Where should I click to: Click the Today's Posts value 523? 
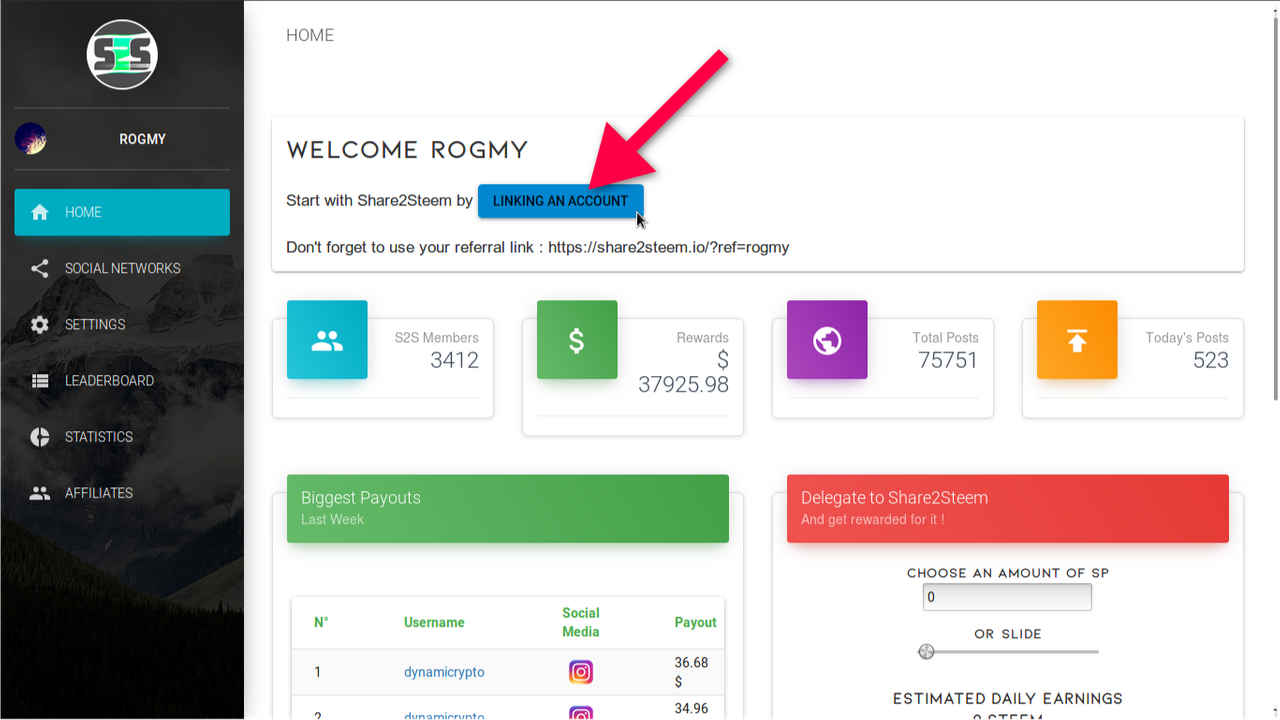pyautogui.click(x=1211, y=360)
